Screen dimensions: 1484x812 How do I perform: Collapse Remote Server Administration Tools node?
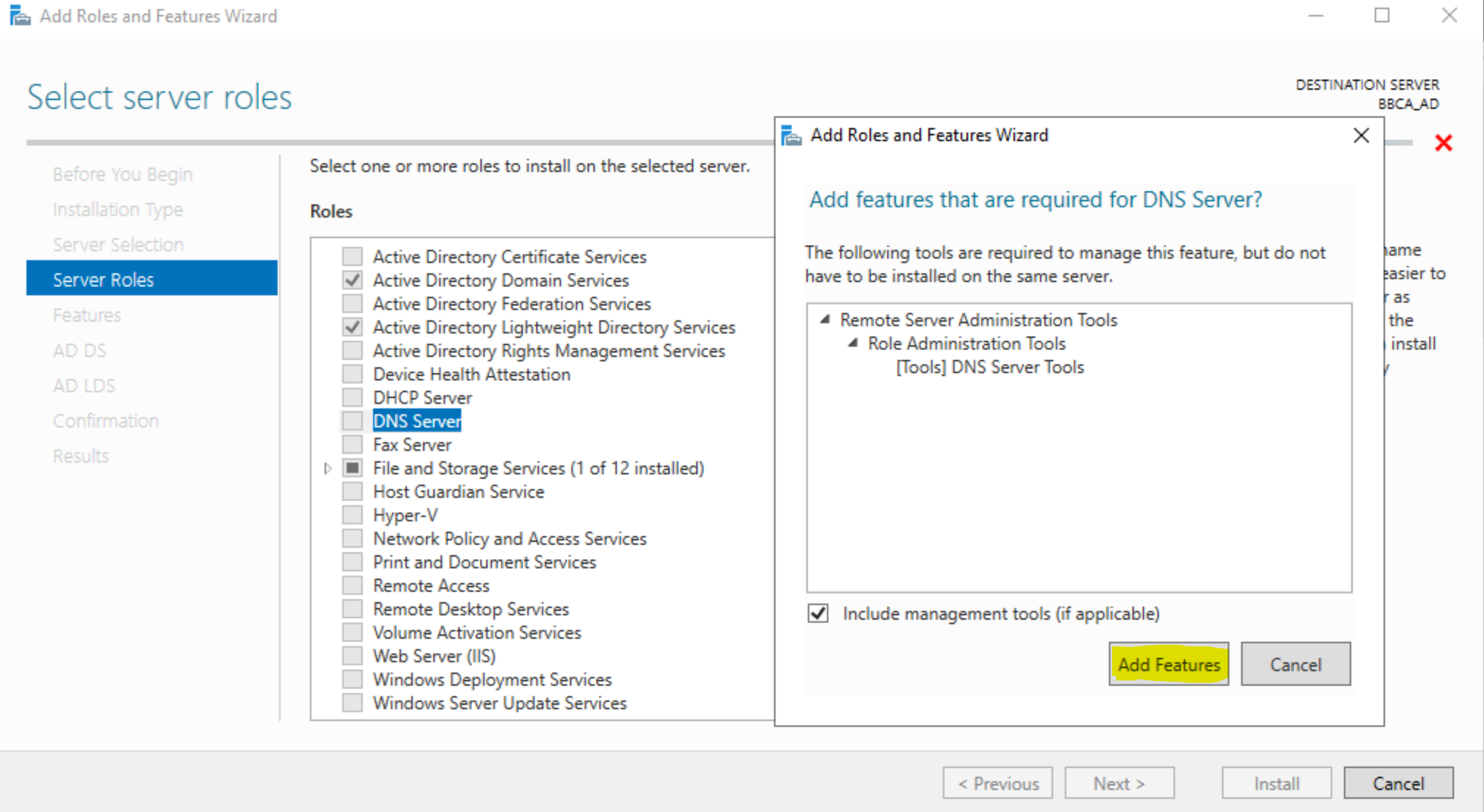coord(825,319)
